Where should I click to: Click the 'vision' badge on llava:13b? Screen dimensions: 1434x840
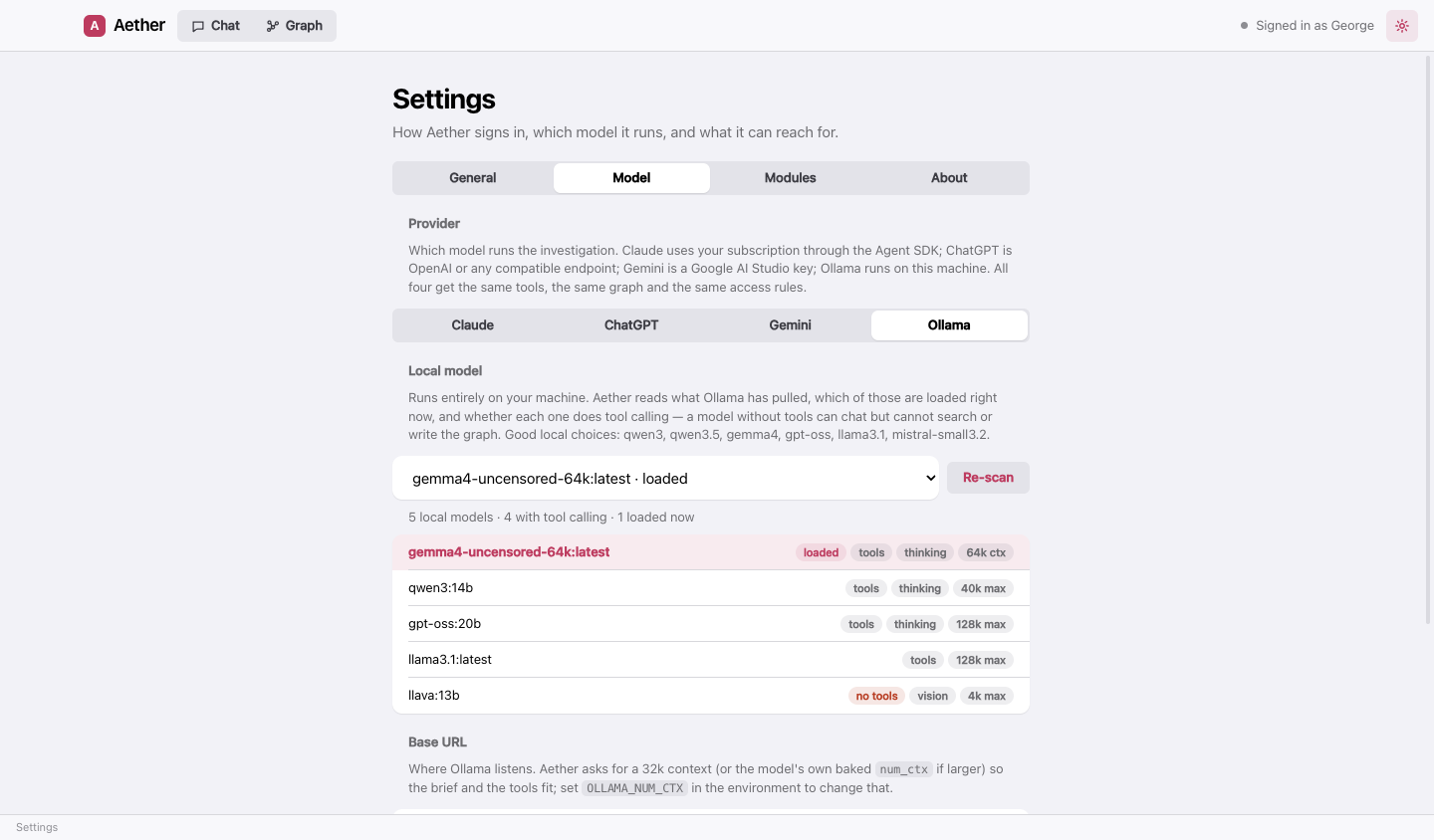(932, 696)
